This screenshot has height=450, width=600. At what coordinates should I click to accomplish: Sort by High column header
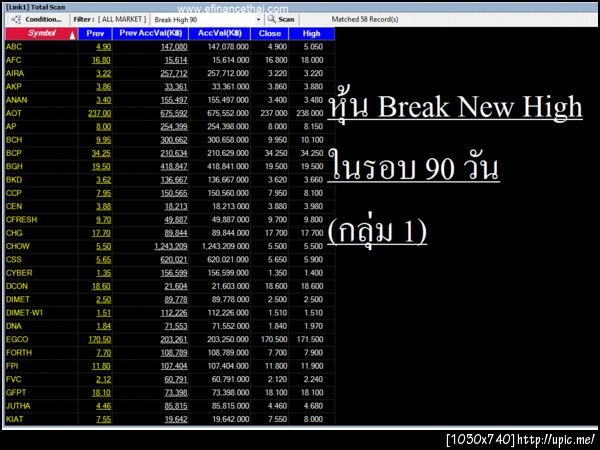(x=311, y=34)
